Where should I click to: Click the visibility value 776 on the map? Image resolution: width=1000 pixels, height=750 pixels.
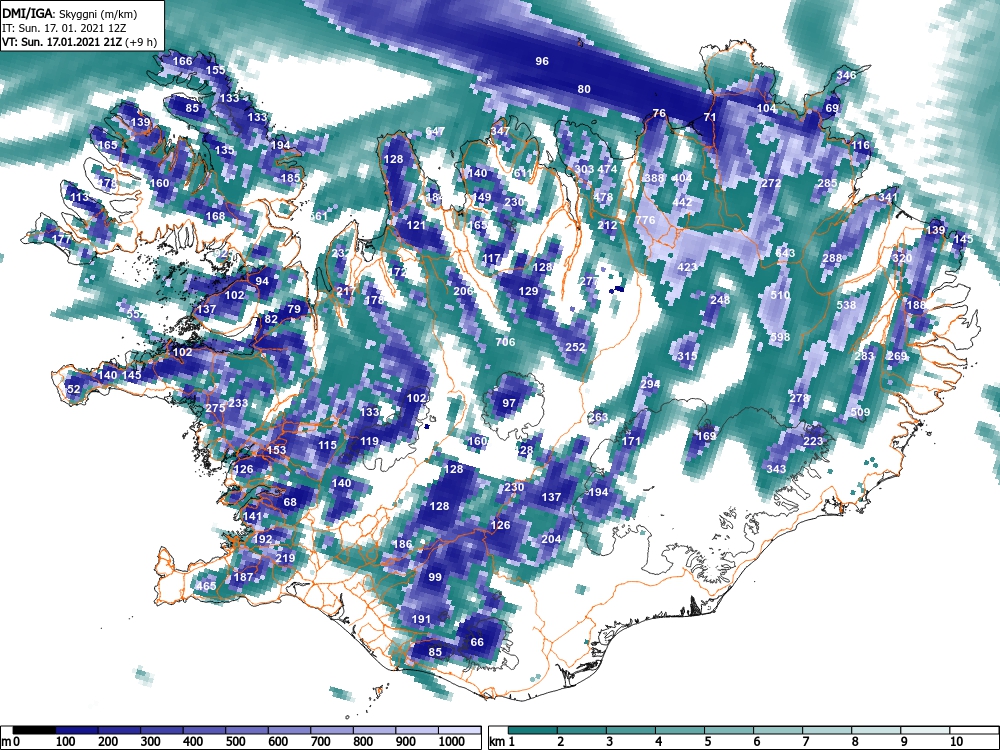click(645, 220)
